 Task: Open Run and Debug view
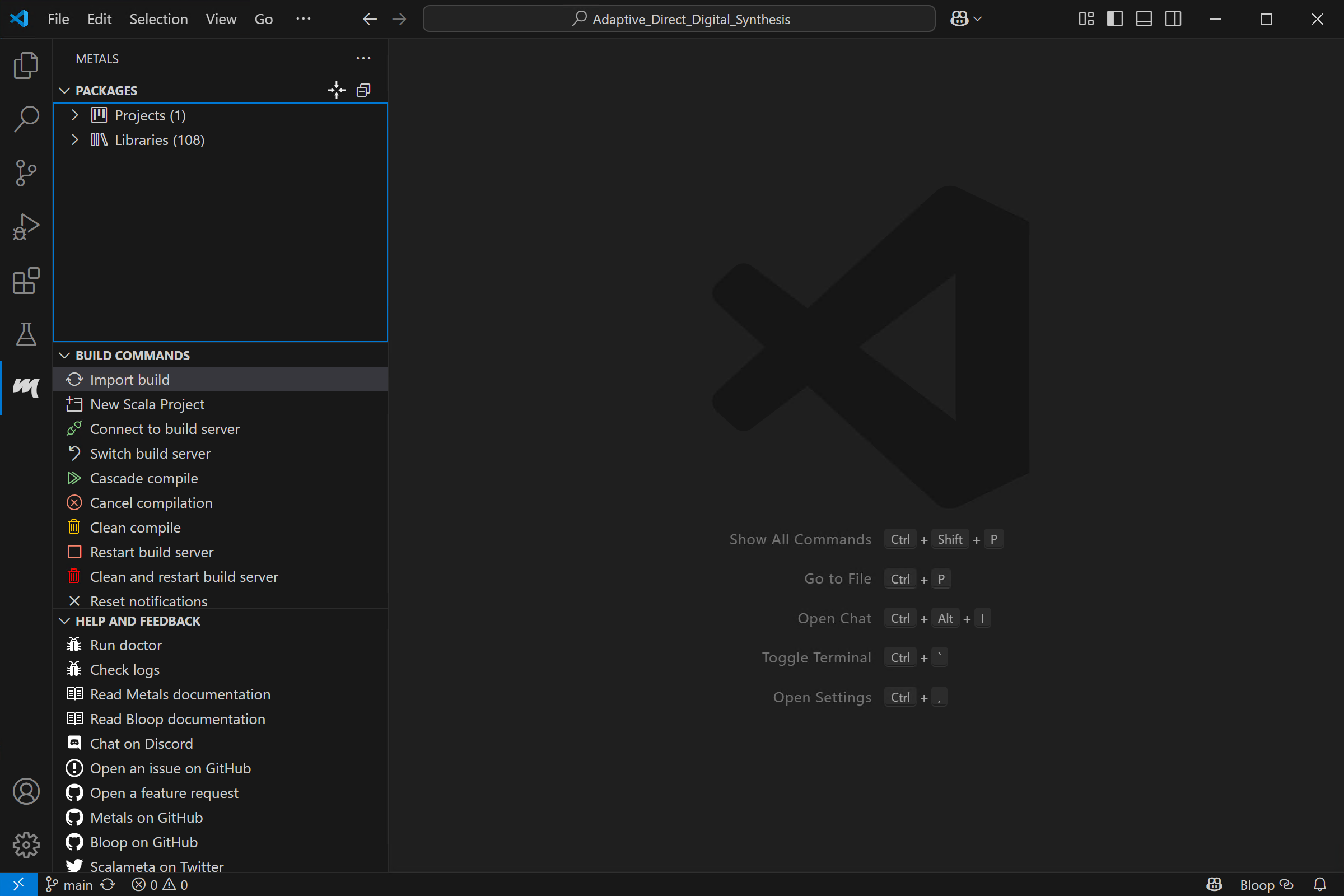(x=26, y=226)
